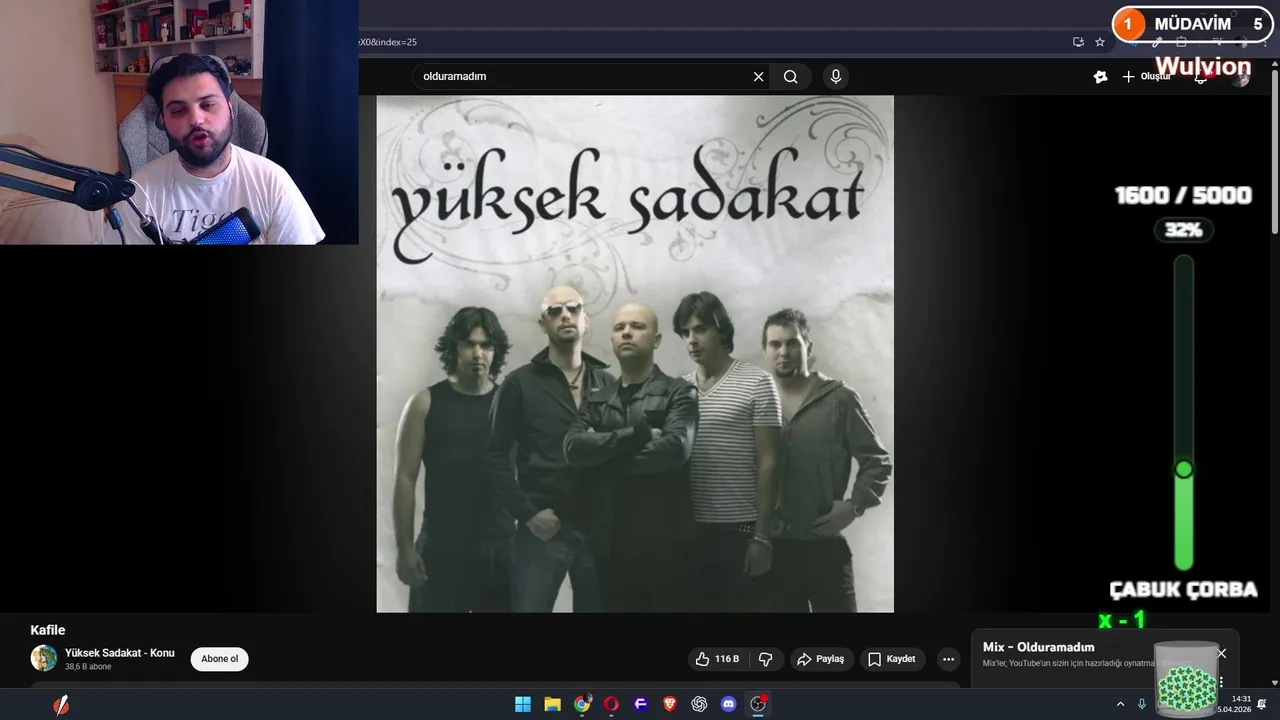Click the Yüksek Sadakat album cover video
The image size is (1280, 720).
(635, 354)
